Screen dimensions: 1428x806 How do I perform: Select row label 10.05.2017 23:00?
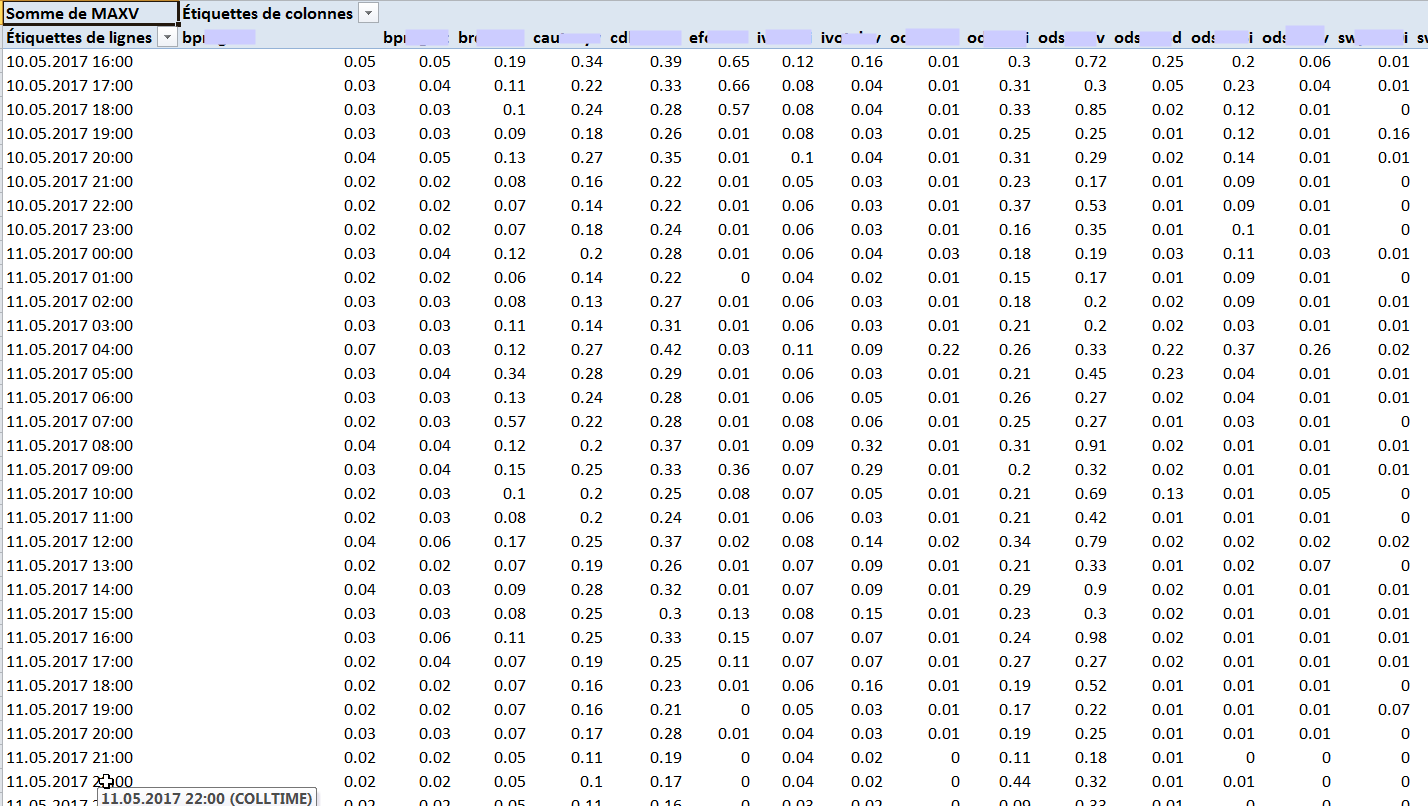pos(70,230)
